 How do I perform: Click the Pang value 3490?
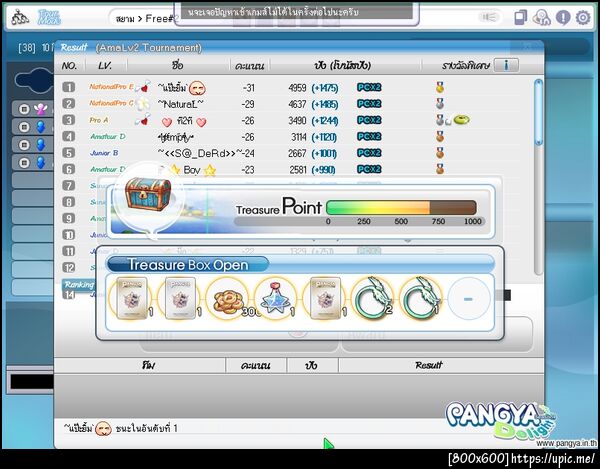(297, 121)
